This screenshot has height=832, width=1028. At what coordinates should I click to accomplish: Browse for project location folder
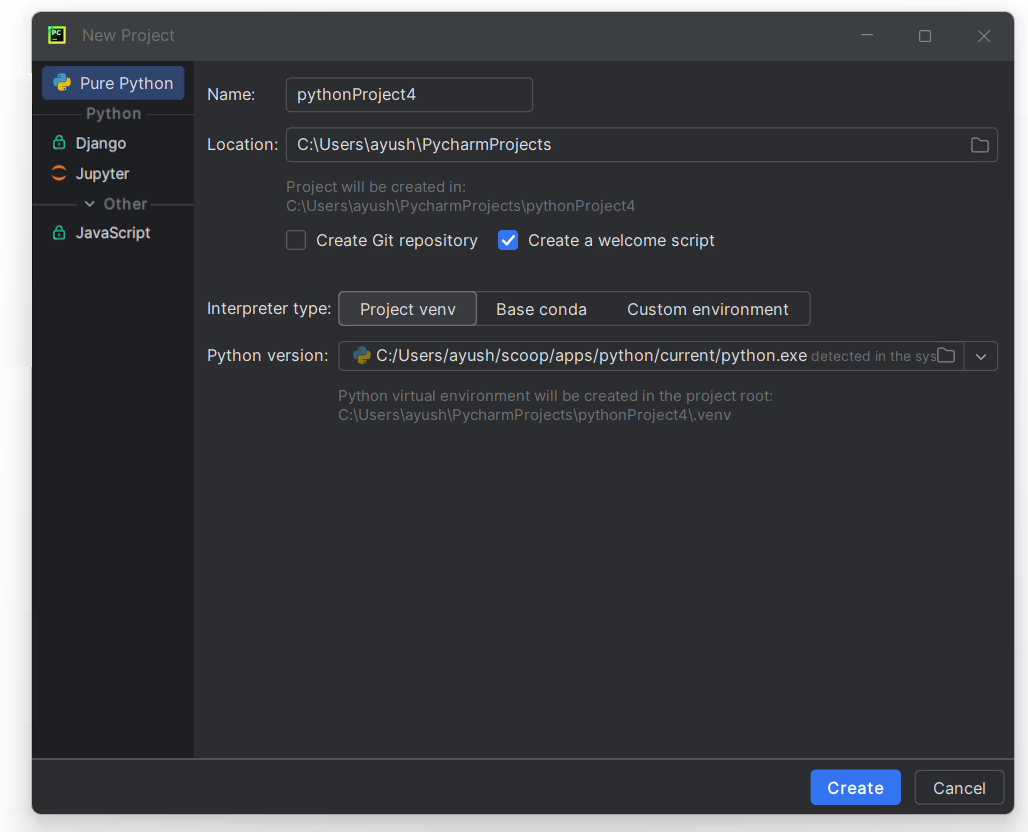[979, 145]
